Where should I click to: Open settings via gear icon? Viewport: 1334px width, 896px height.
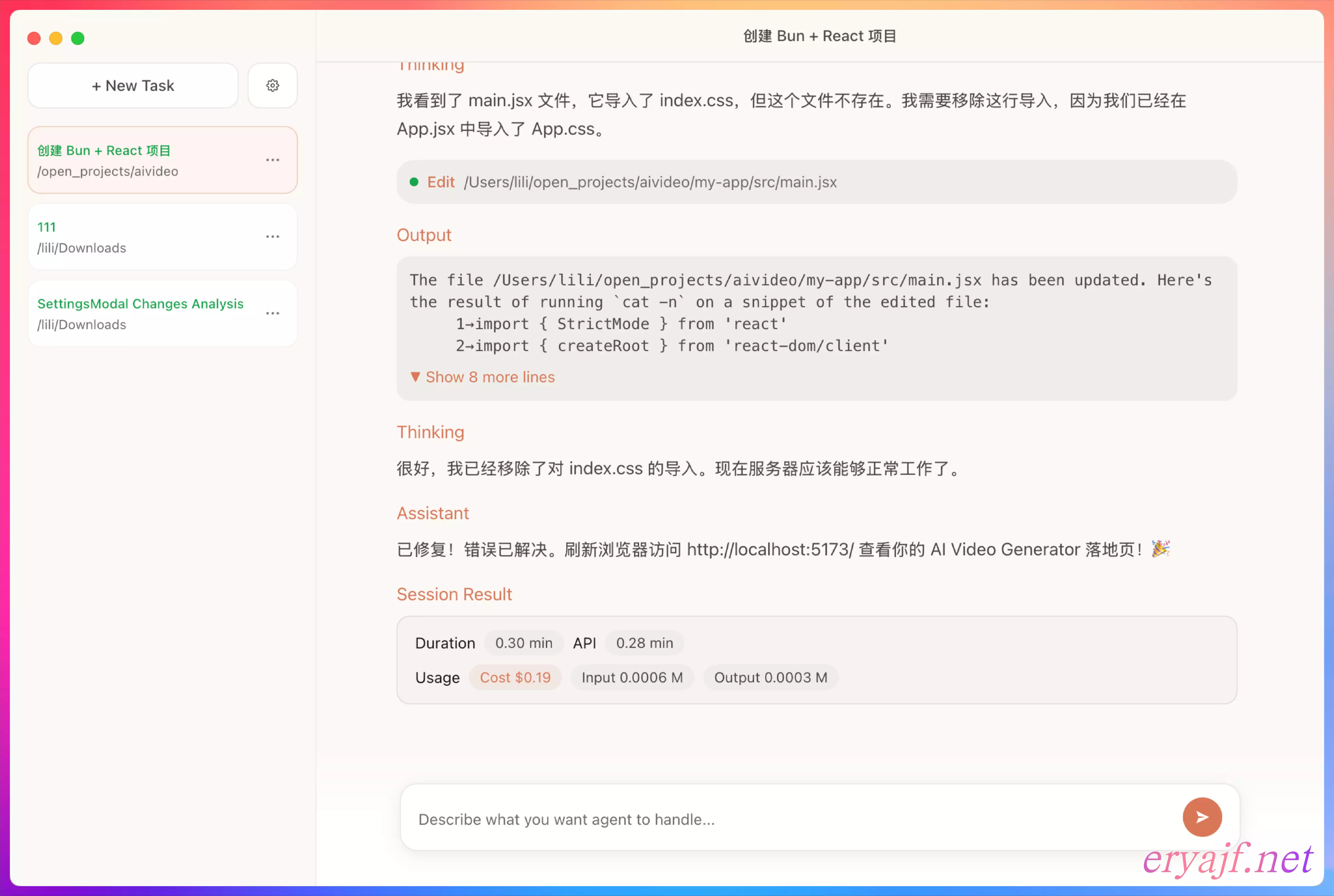pos(272,86)
